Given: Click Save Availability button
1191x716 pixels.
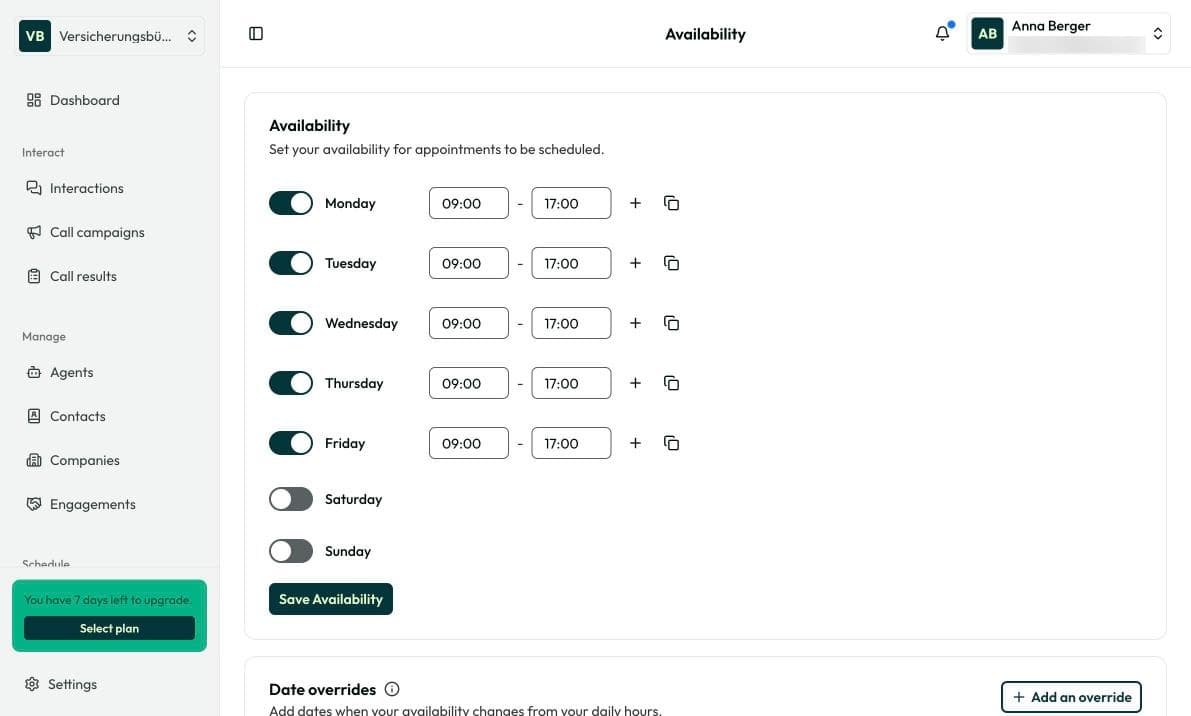Looking at the screenshot, I should (330, 599).
